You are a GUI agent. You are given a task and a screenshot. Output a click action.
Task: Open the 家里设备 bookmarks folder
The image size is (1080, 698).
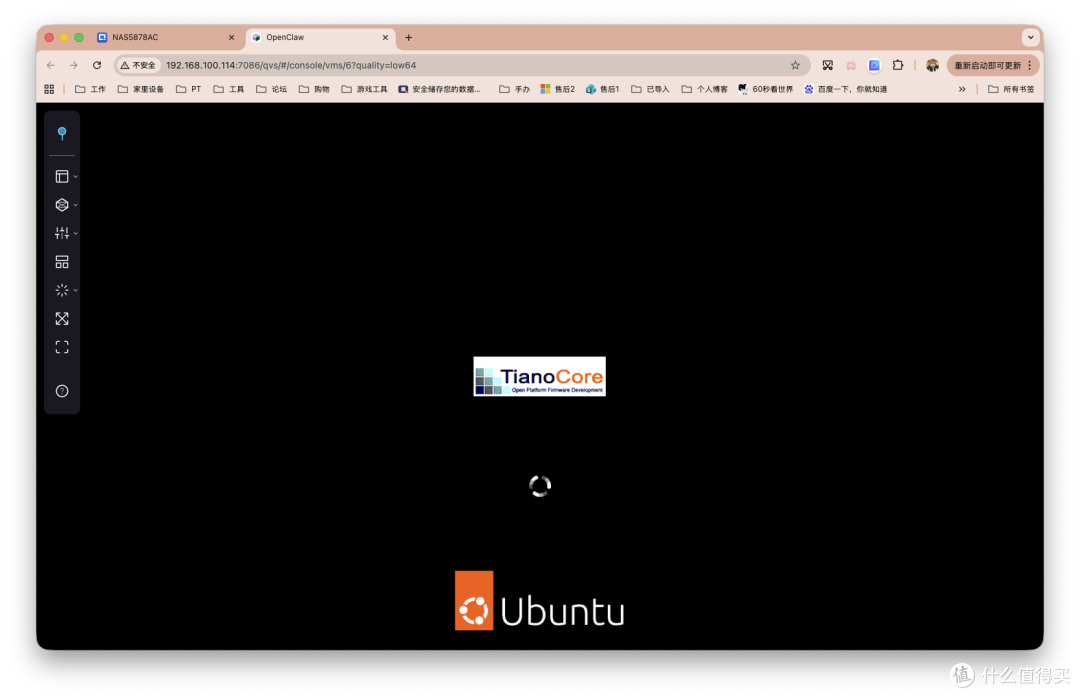141,89
